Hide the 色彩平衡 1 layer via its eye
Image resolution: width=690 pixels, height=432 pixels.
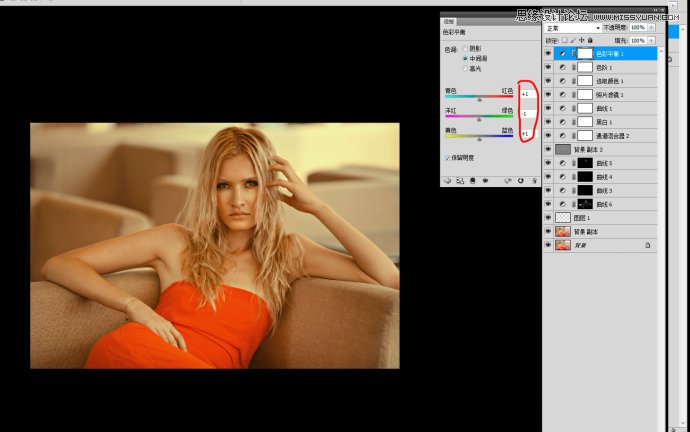pyautogui.click(x=548, y=54)
